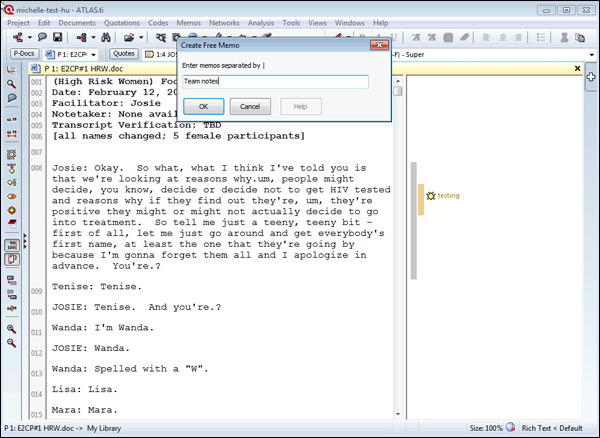Viewport: 600px width, 438px height.
Task: Click the zoom in magnifier in left sidebar
Action: (x=11, y=328)
